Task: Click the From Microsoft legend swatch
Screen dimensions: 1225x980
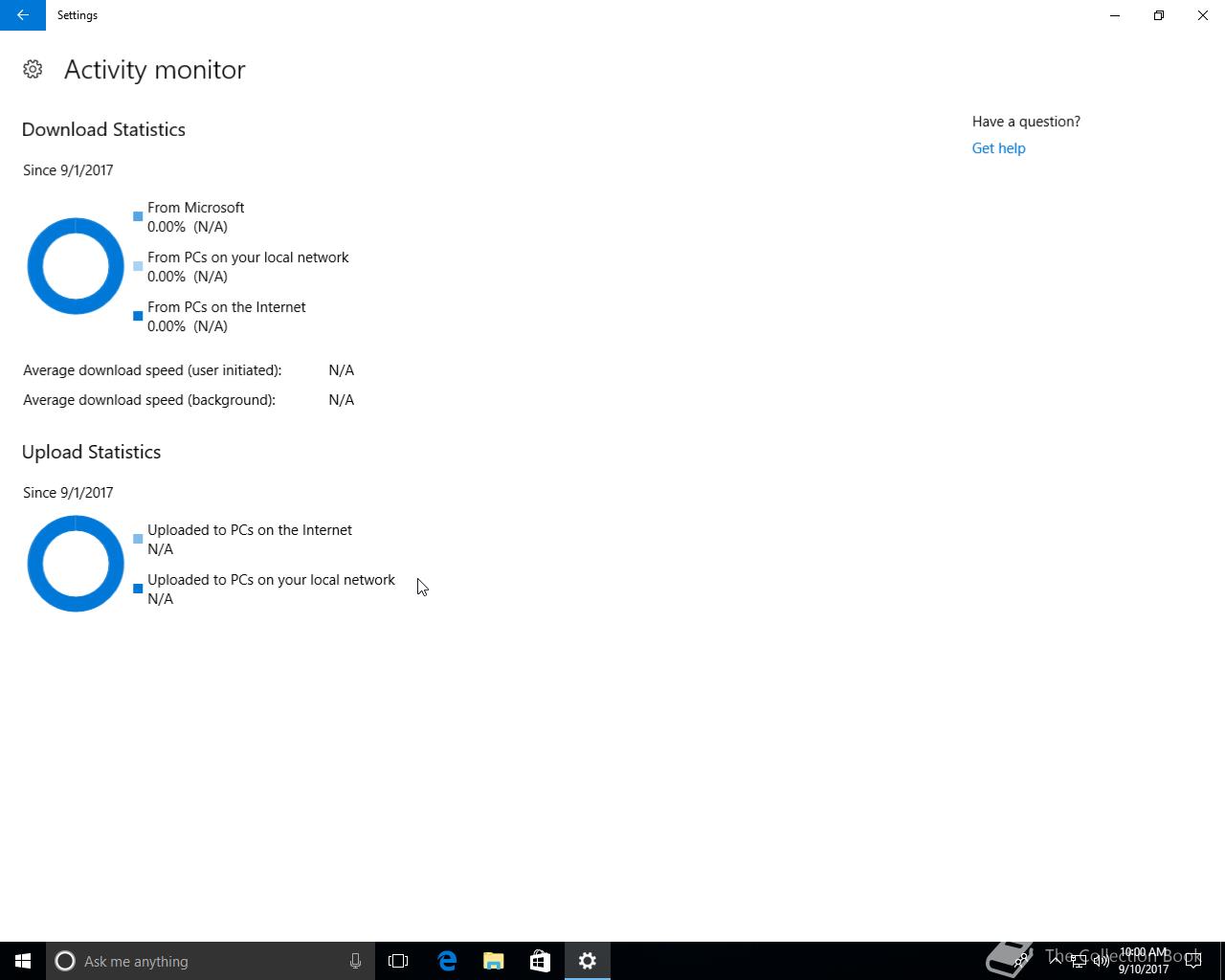Action: [x=138, y=216]
